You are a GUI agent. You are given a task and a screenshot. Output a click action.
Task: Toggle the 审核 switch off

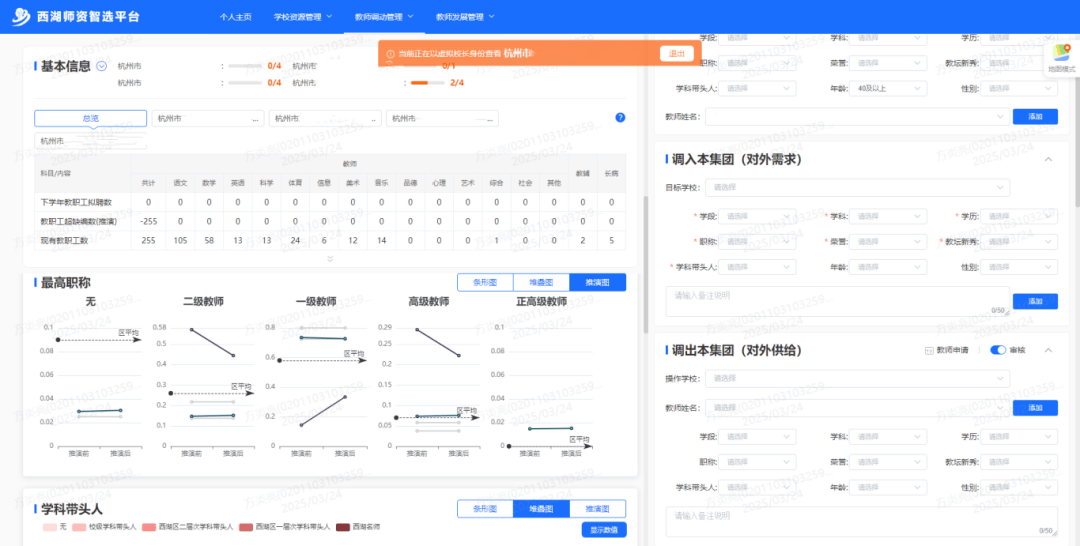pos(997,350)
